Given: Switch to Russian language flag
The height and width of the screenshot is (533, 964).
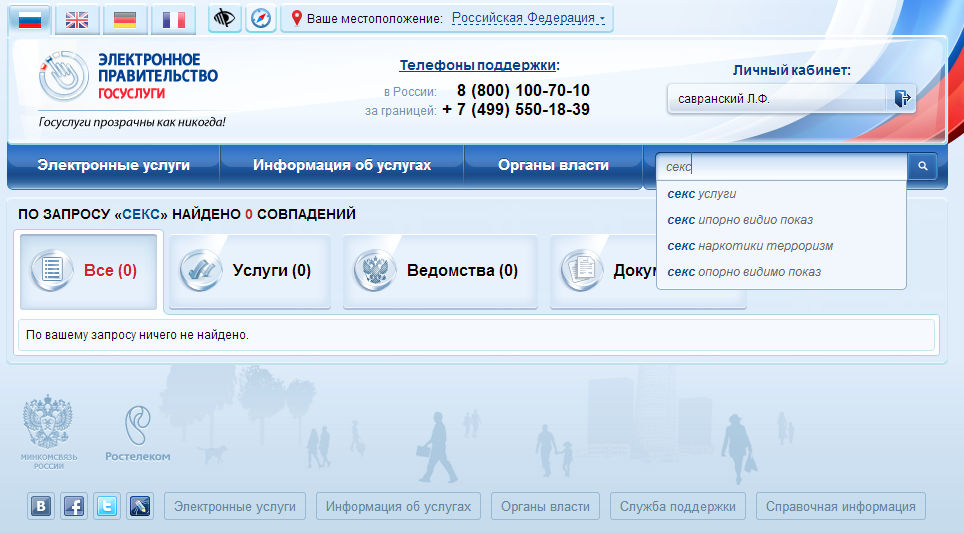Looking at the screenshot, I should 30,20.
